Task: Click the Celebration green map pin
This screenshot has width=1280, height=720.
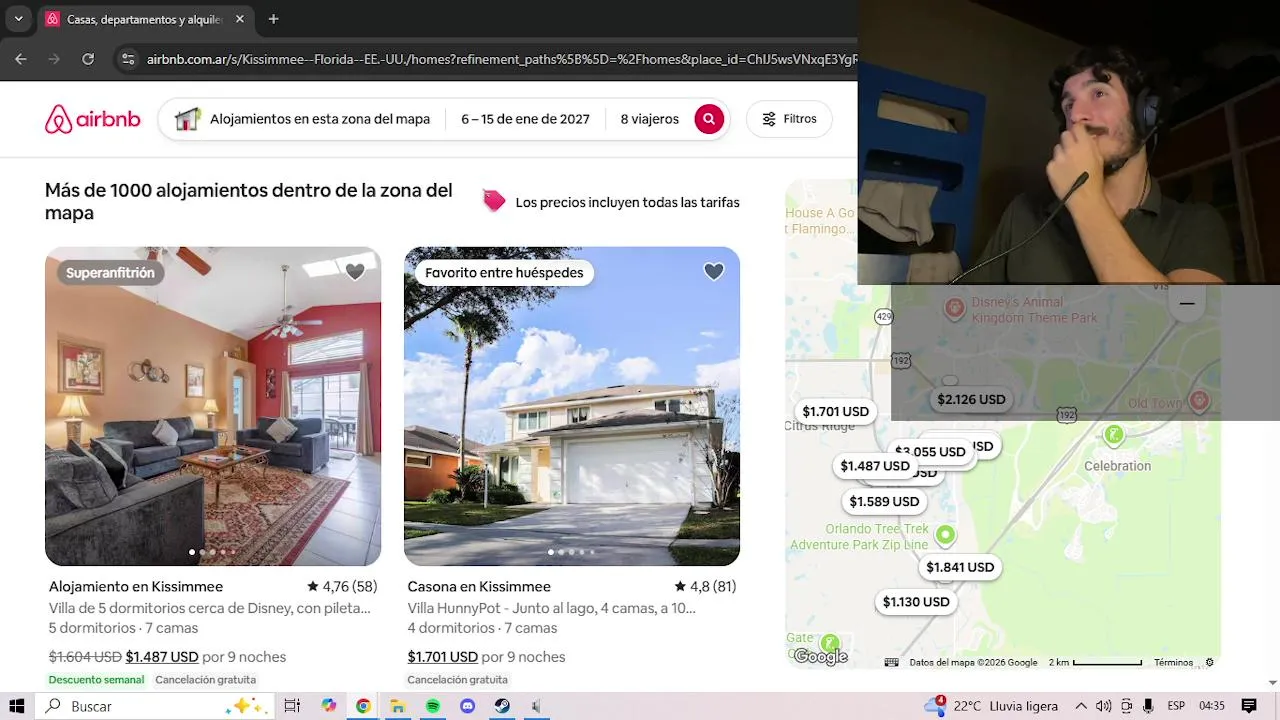Action: [1113, 435]
